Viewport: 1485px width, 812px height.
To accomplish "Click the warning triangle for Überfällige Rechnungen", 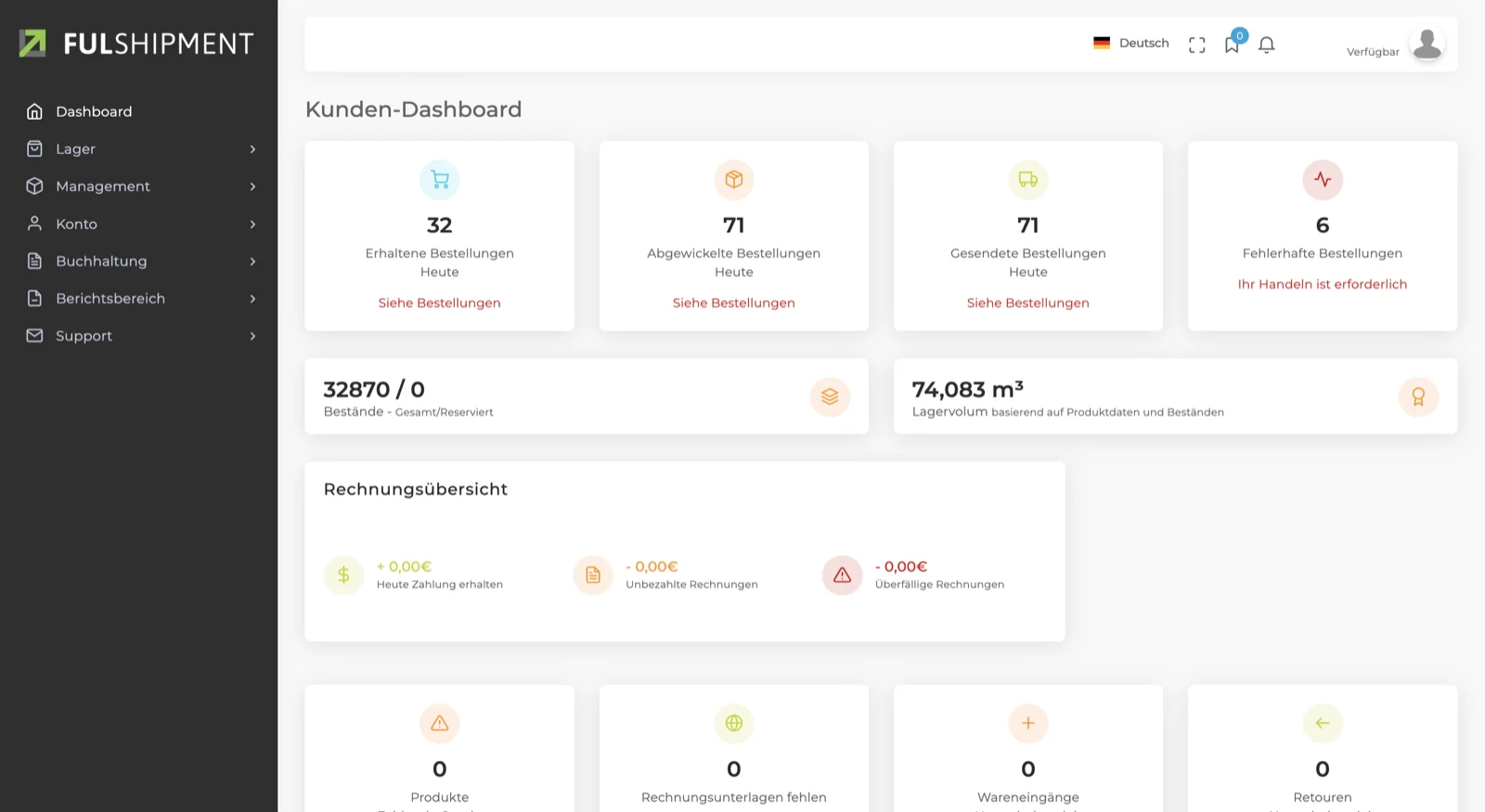I will (x=842, y=575).
